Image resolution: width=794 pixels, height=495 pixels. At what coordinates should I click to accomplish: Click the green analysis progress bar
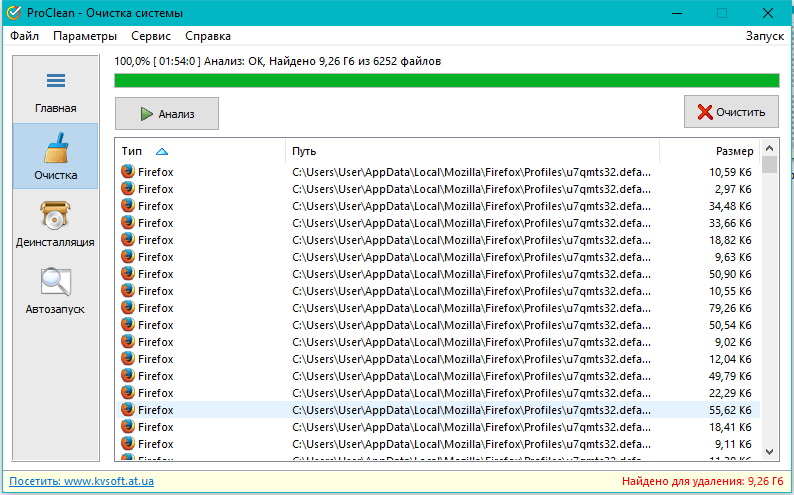447,80
